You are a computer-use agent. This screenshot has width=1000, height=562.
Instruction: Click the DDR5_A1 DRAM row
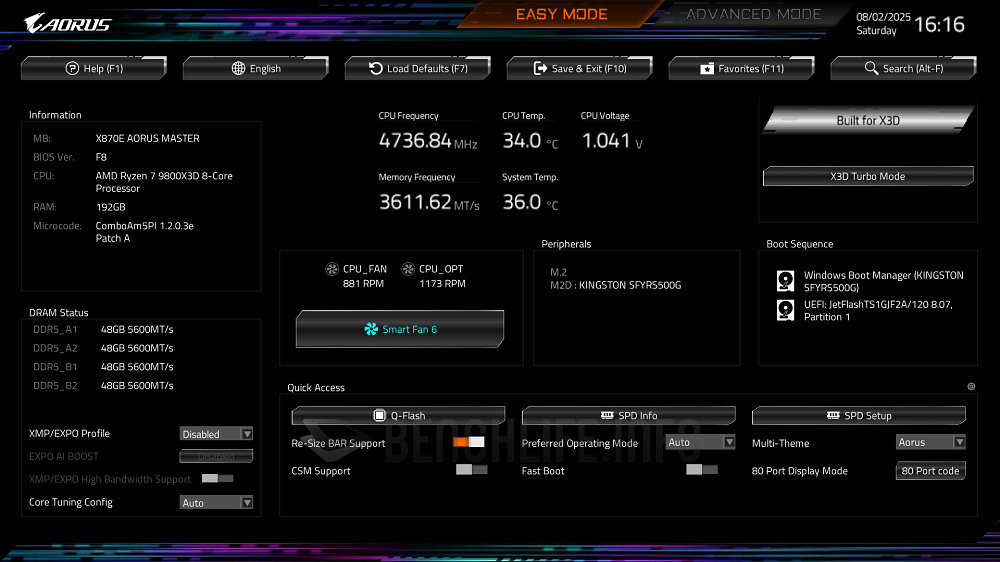(103, 329)
